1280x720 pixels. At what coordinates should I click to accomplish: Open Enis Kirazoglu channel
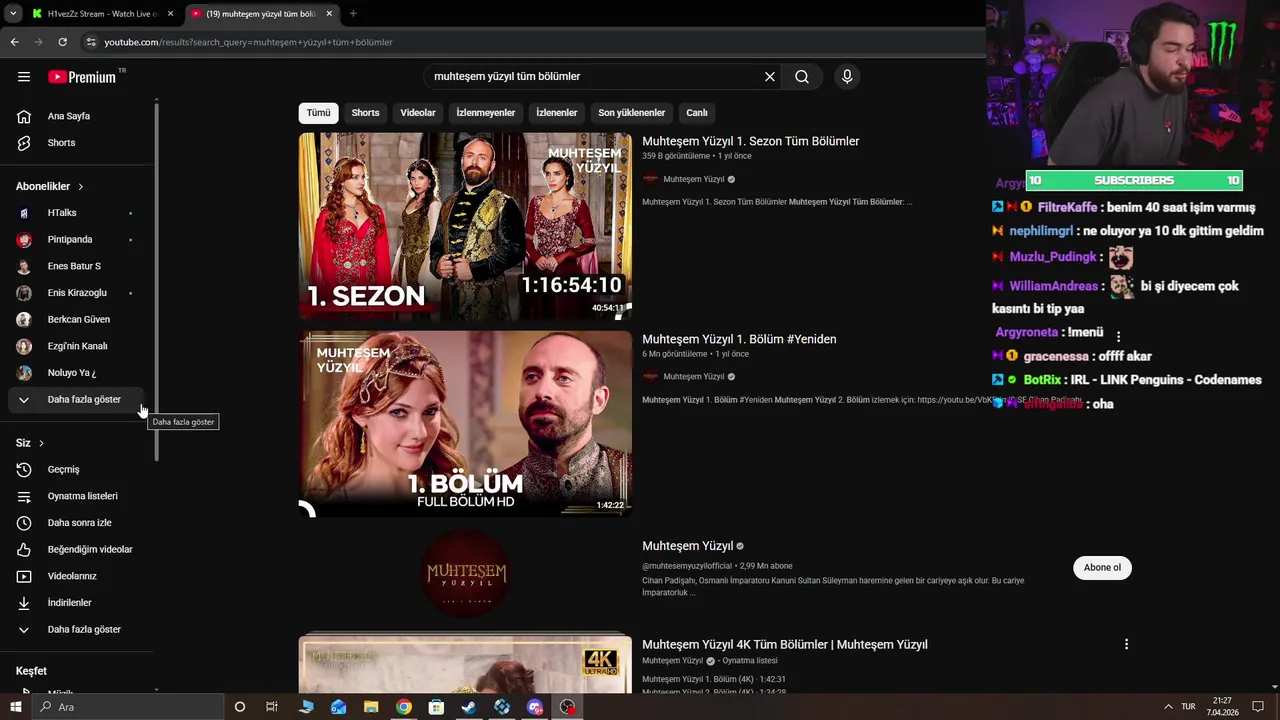[76, 293]
